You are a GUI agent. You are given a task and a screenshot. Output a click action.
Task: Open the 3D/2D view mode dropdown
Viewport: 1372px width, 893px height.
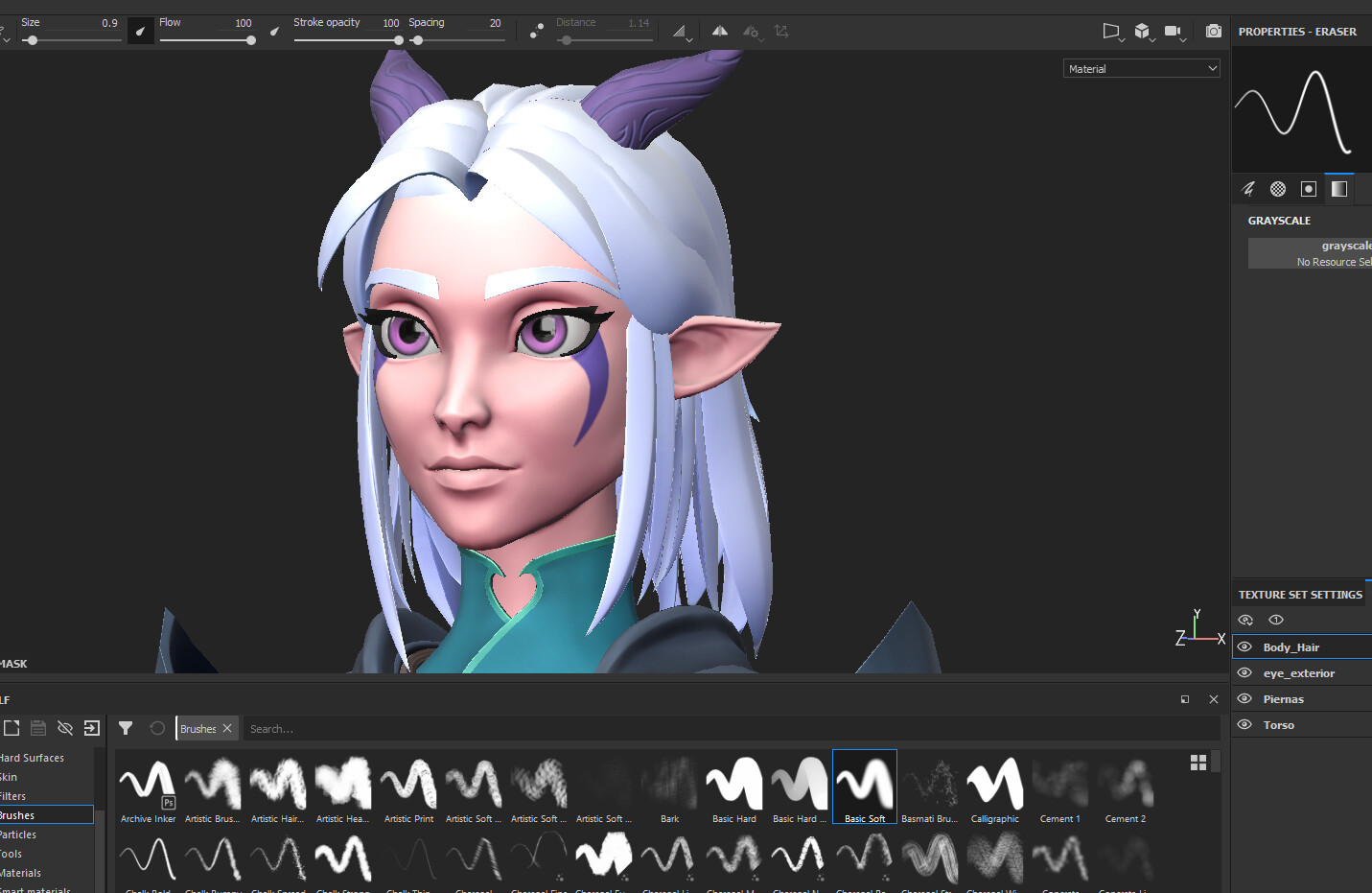[1143, 31]
